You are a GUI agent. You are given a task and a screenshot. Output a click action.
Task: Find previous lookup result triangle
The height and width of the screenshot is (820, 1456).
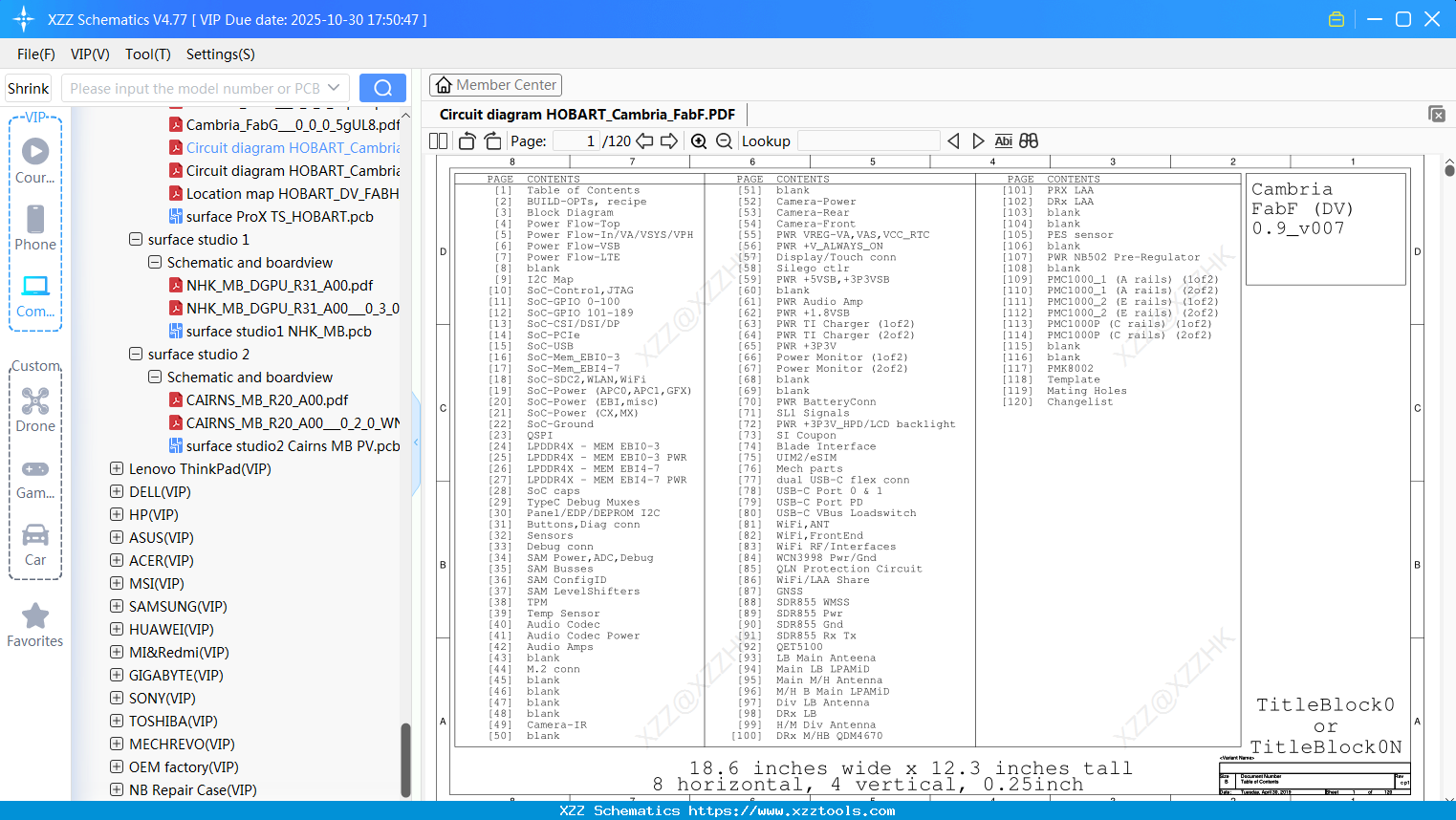pos(953,141)
